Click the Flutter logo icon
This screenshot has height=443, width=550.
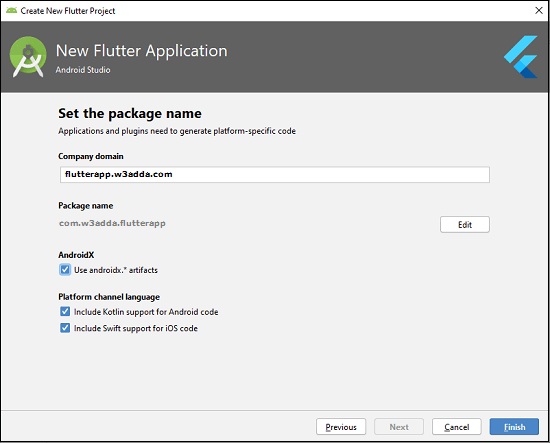pyautogui.click(x=521, y=56)
